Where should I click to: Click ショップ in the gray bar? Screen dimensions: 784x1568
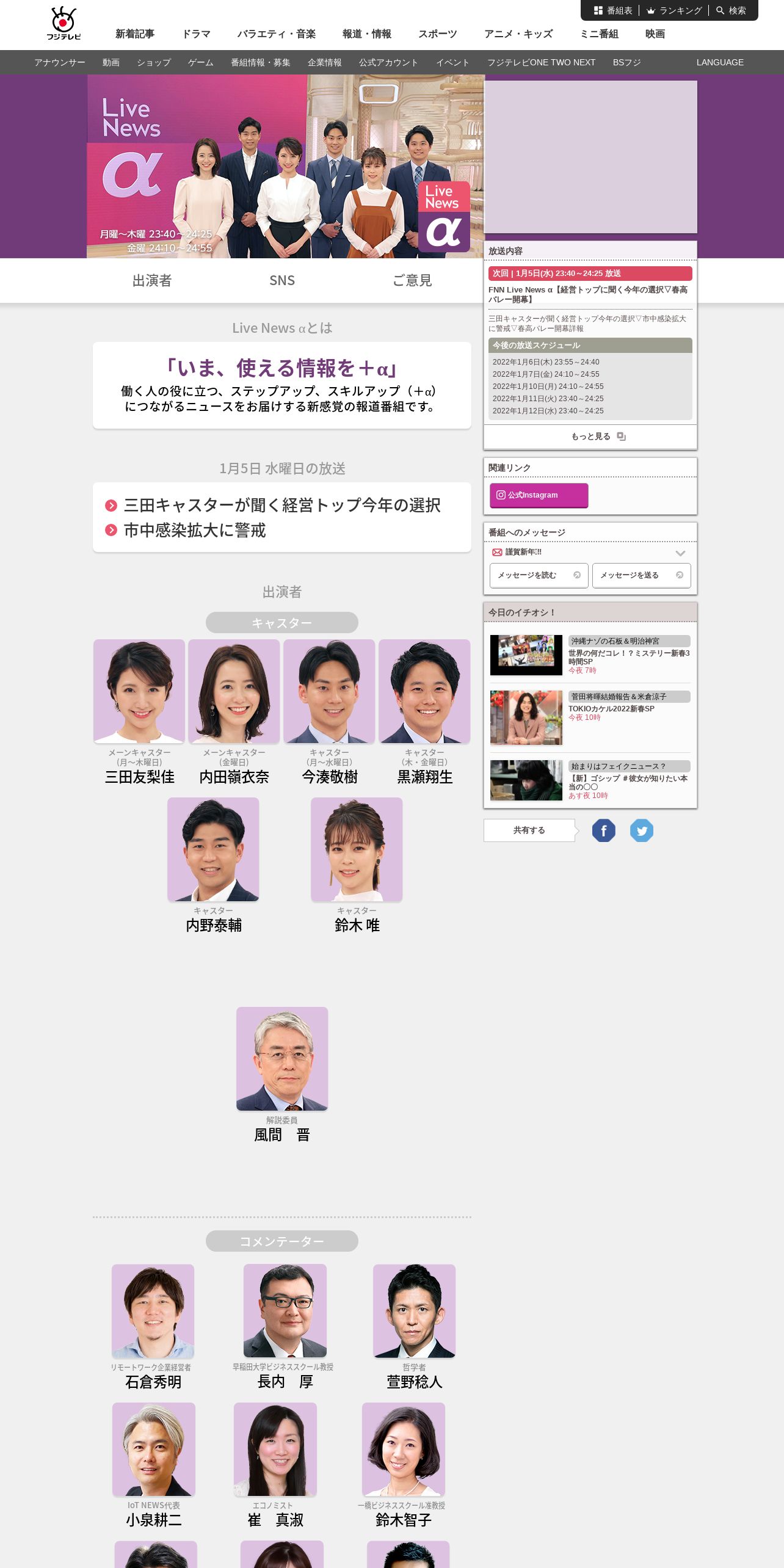154,62
